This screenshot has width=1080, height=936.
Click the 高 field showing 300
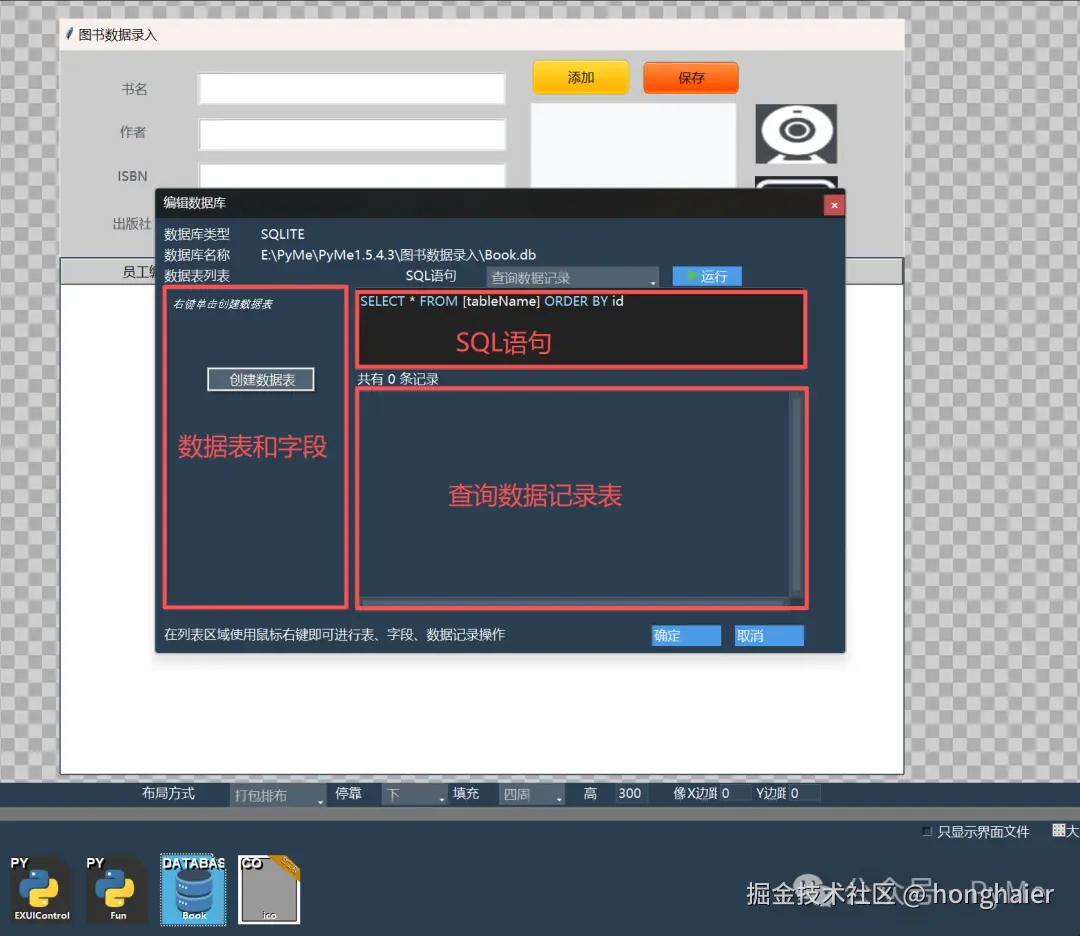630,793
